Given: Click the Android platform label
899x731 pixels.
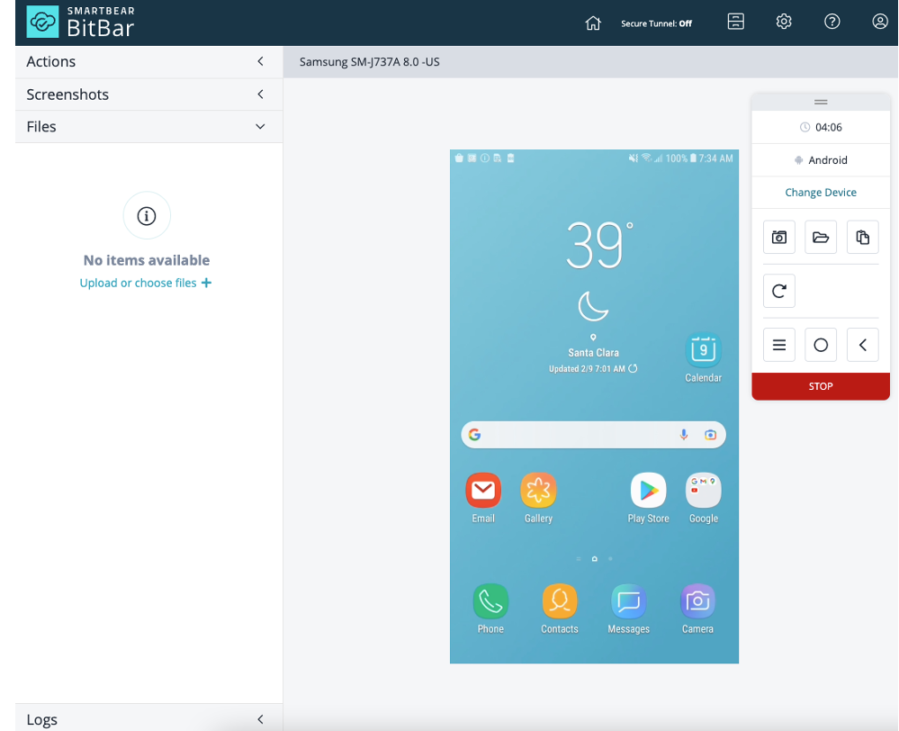Looking at the screenshot, I should click(820, 160).
